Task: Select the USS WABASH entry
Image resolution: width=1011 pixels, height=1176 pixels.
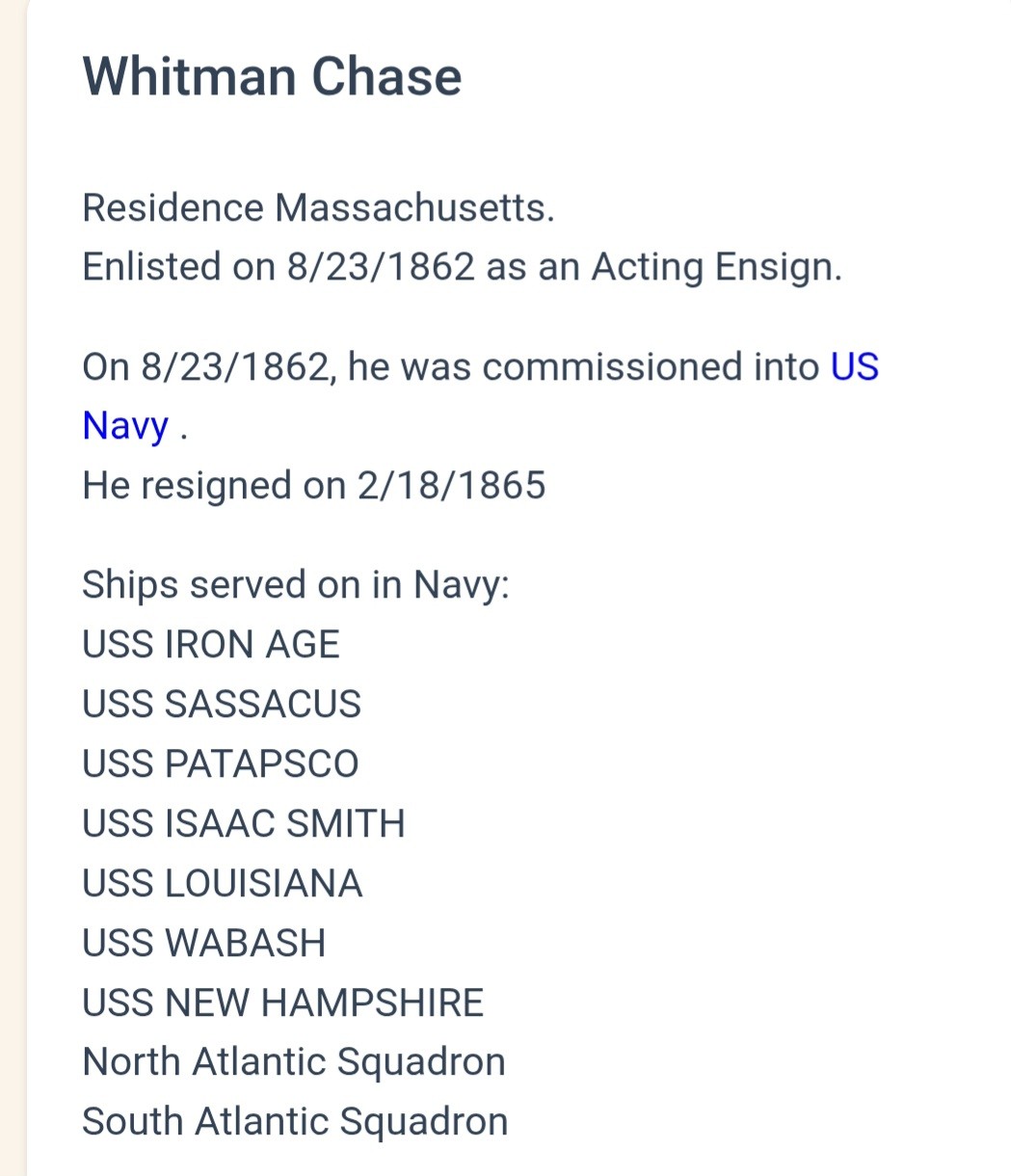Action: pyautogui.click(x=204, y=943)
